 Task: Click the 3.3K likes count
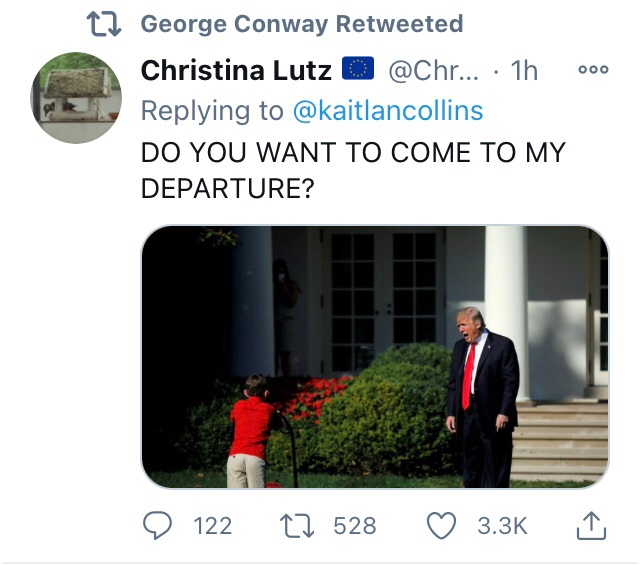coord(502,526)
